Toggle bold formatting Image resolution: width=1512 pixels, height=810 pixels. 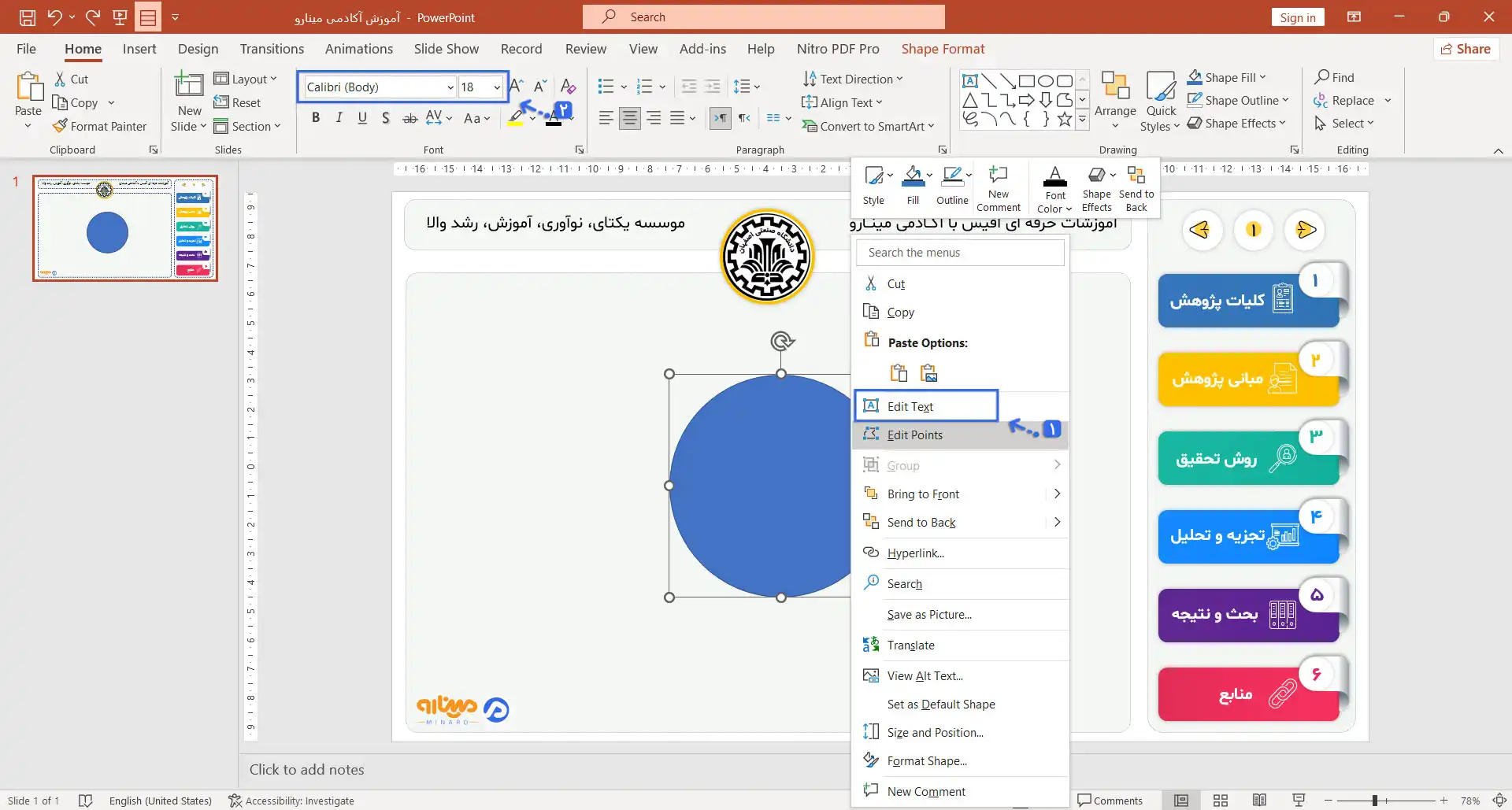pos(316,118)
